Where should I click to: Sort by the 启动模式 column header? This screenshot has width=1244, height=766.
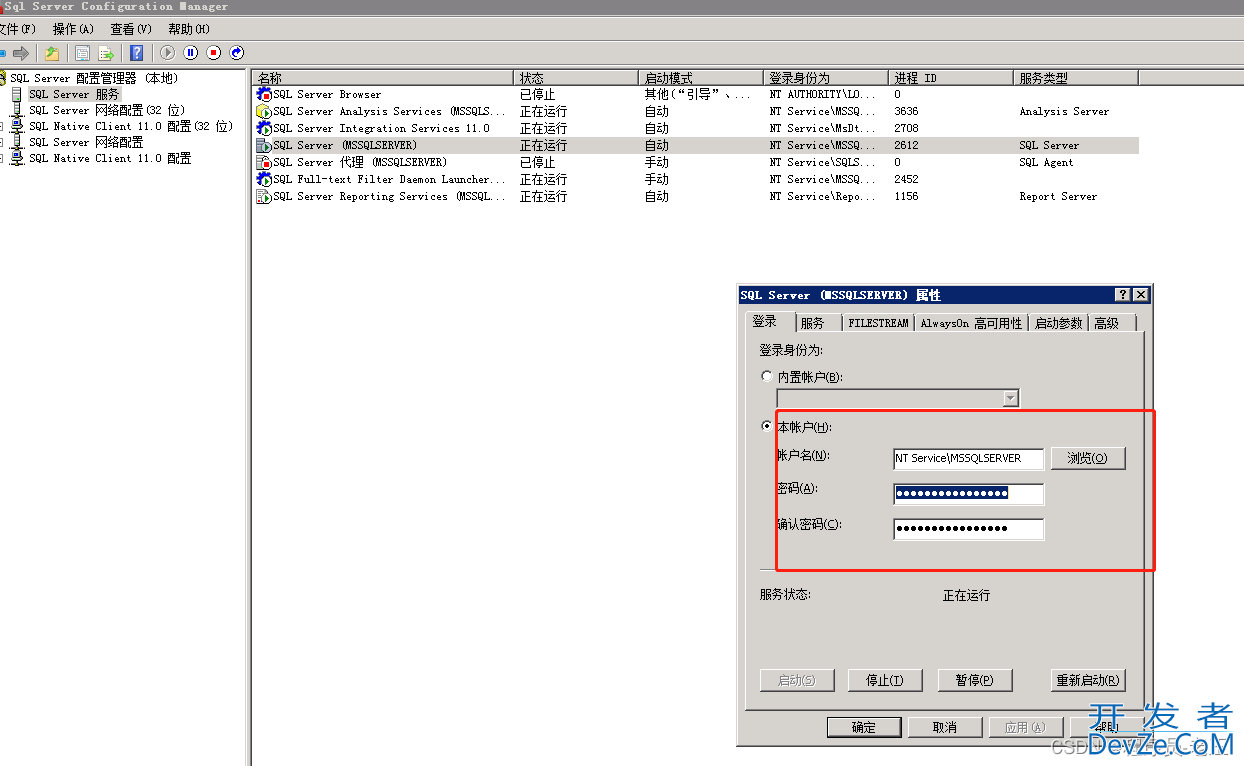[701, 77]
